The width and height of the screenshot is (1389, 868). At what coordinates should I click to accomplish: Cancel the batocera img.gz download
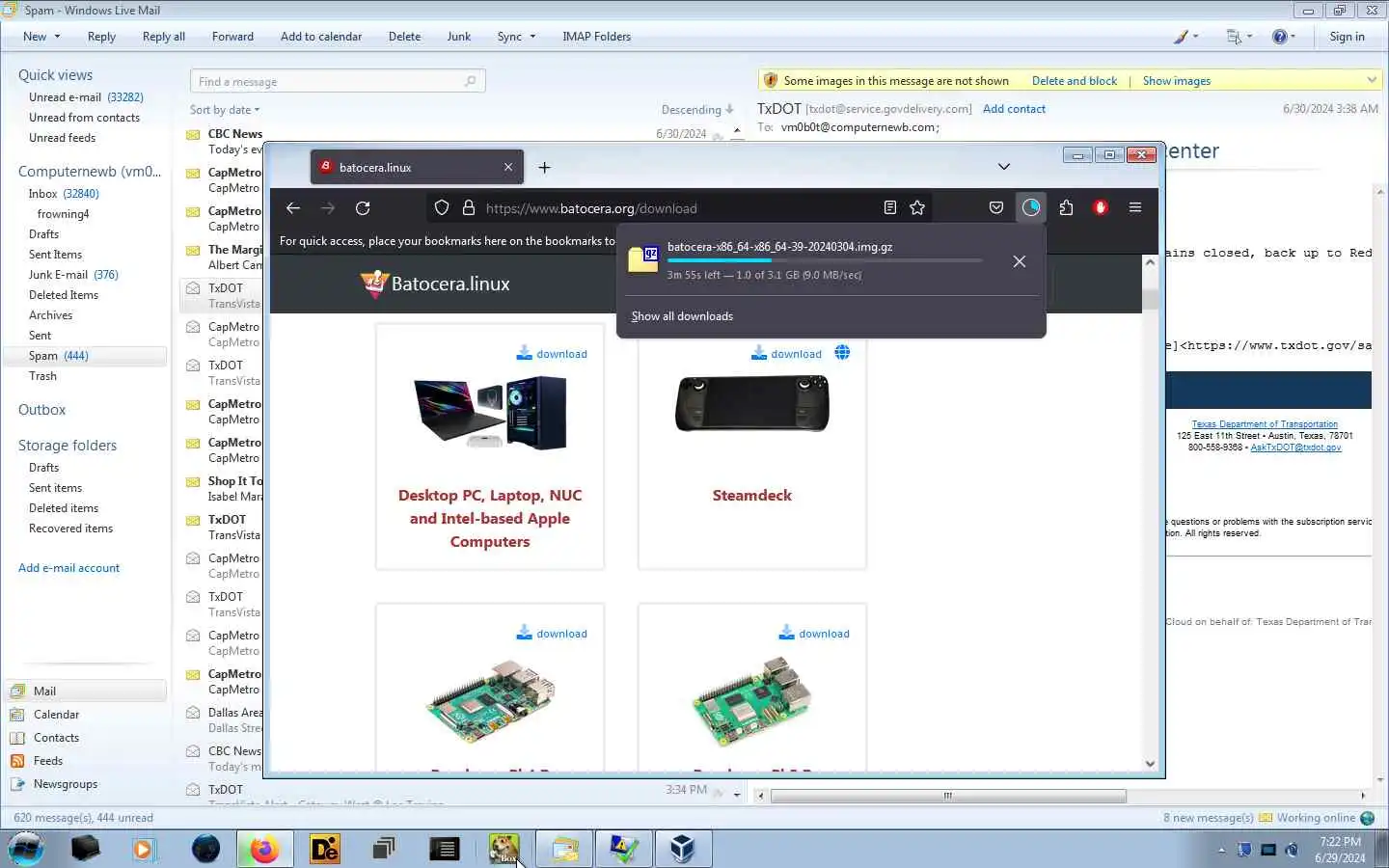1020,261
